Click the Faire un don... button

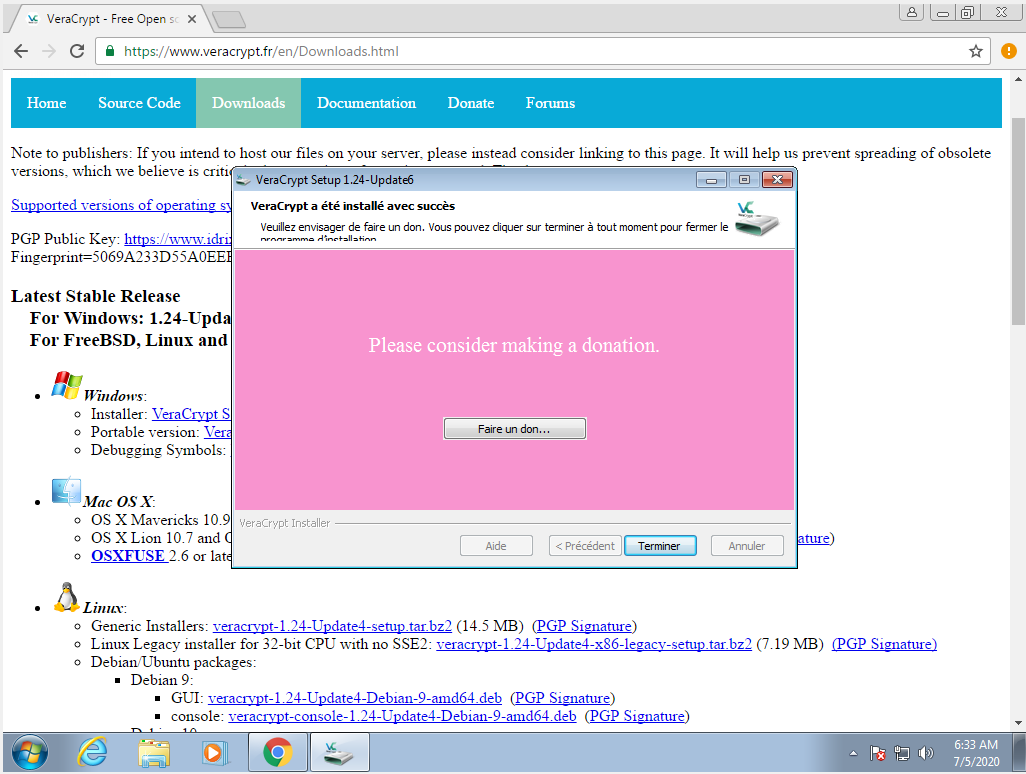coord(514,429)
